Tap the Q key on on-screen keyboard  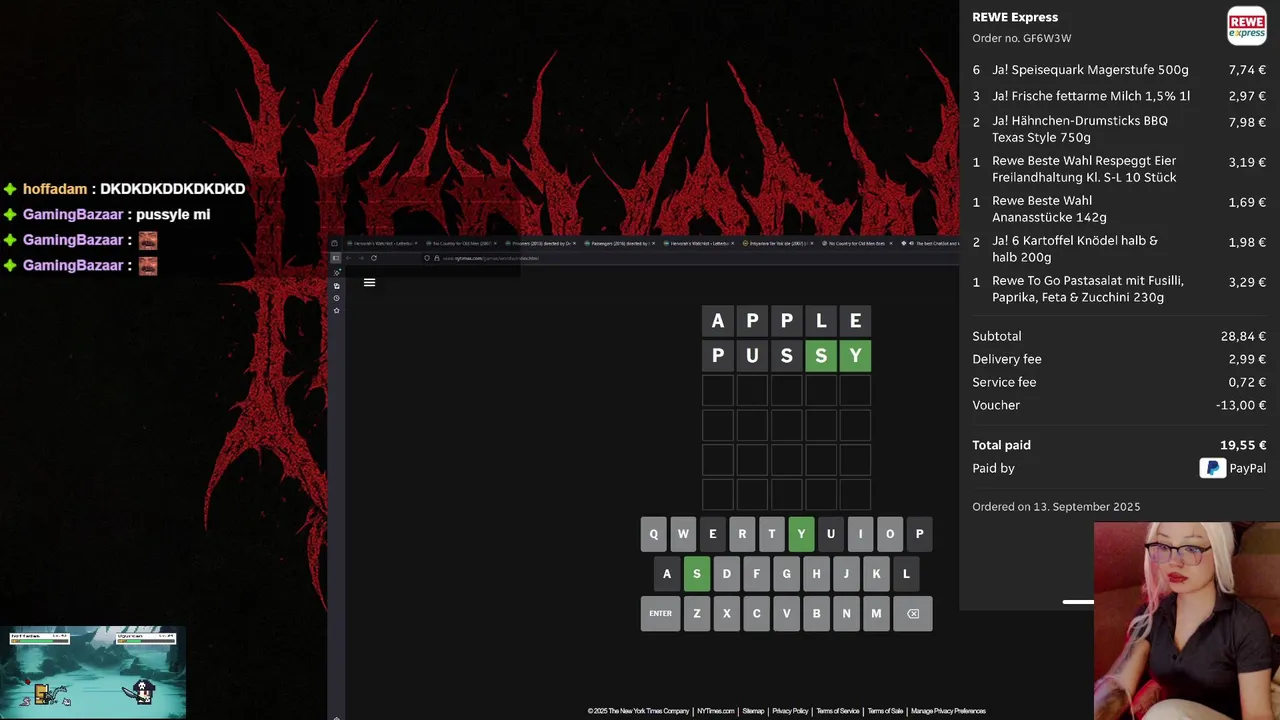(x=654, y=534)
